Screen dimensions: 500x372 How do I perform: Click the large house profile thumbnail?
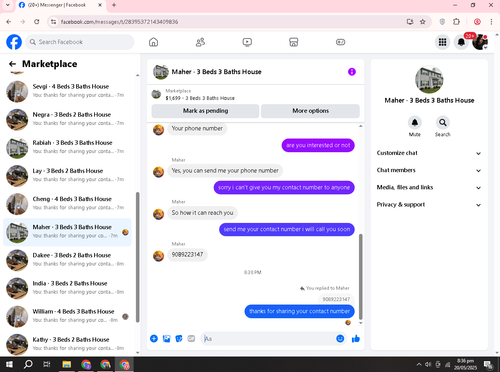[429, 80]
